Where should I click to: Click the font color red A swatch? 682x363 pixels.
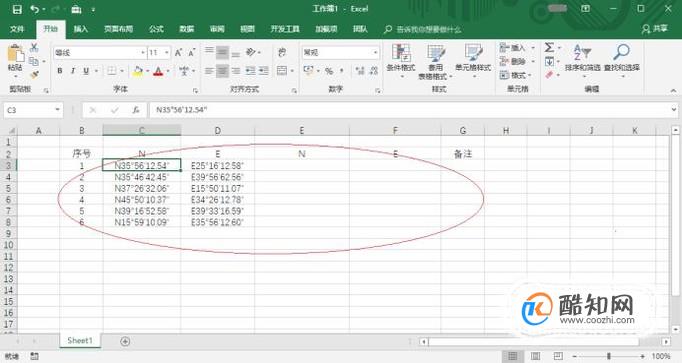coord(158,71)
